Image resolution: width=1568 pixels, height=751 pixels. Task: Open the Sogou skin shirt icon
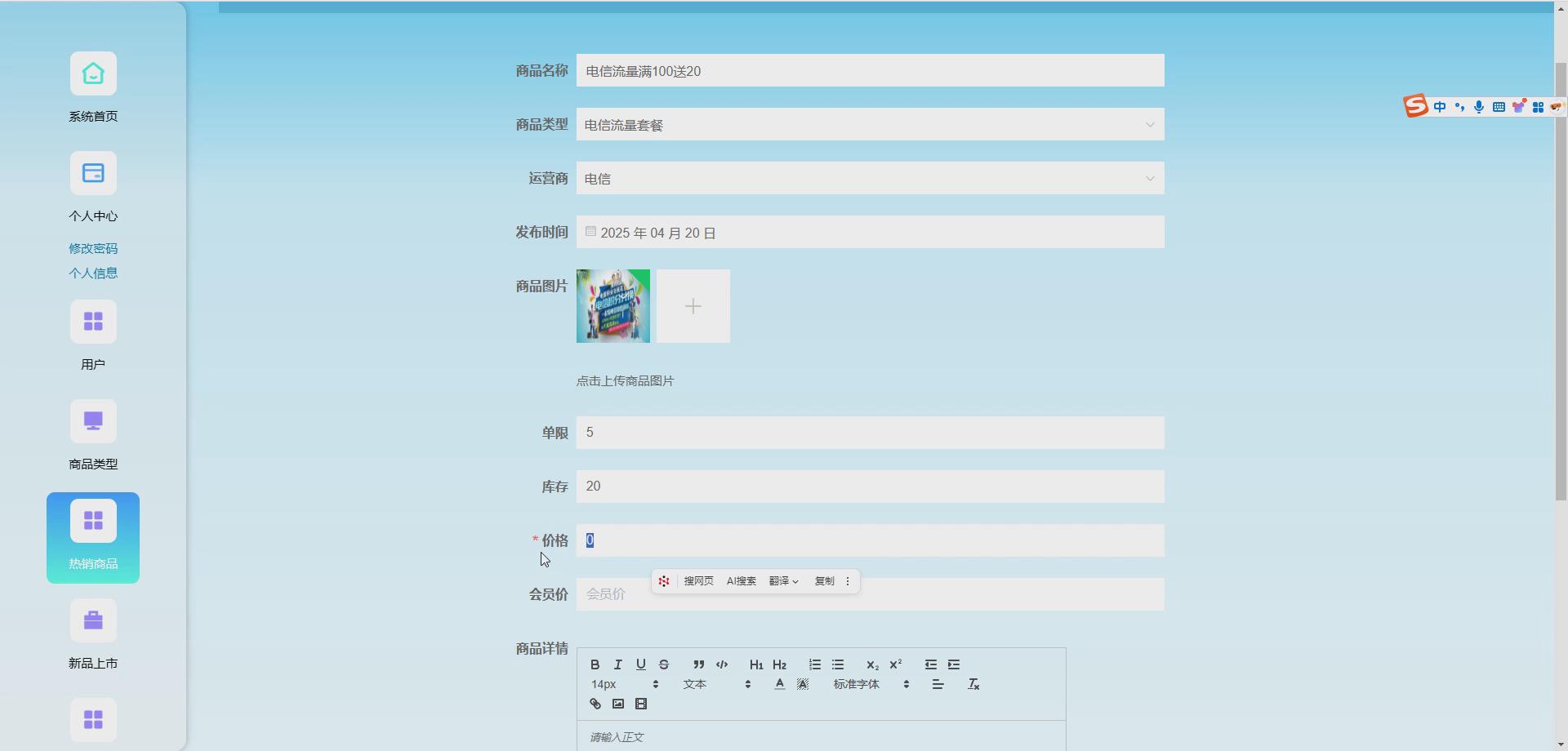tap(1519, 106)
